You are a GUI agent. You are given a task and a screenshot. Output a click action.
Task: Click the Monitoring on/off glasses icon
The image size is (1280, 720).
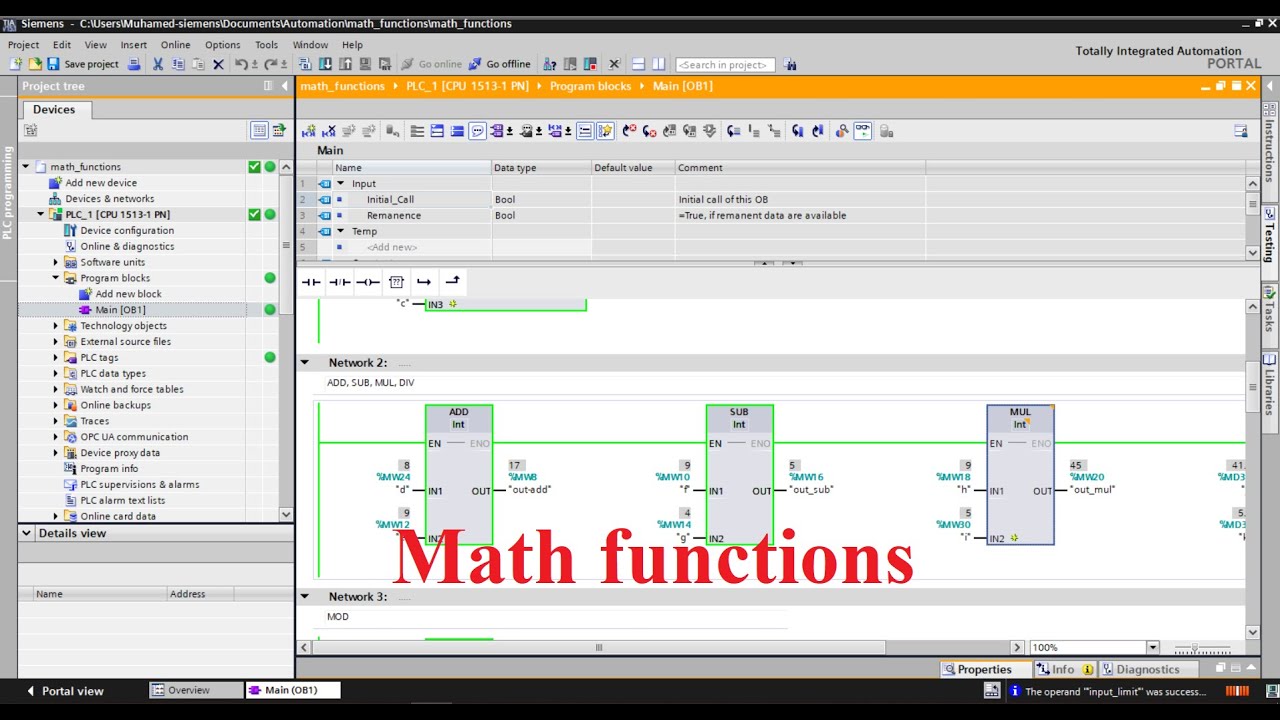coord(862,131)
